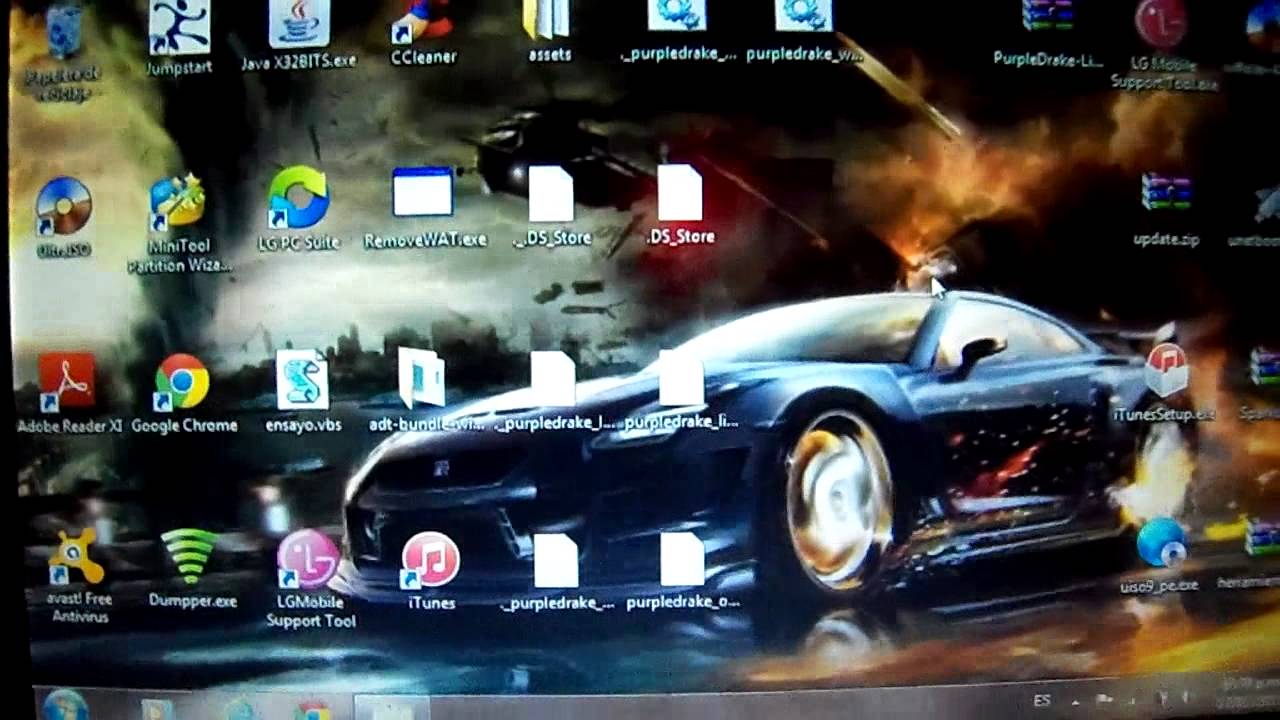Open avast! Free Antivirus shortcut
1280x720 pixels.
78,576
